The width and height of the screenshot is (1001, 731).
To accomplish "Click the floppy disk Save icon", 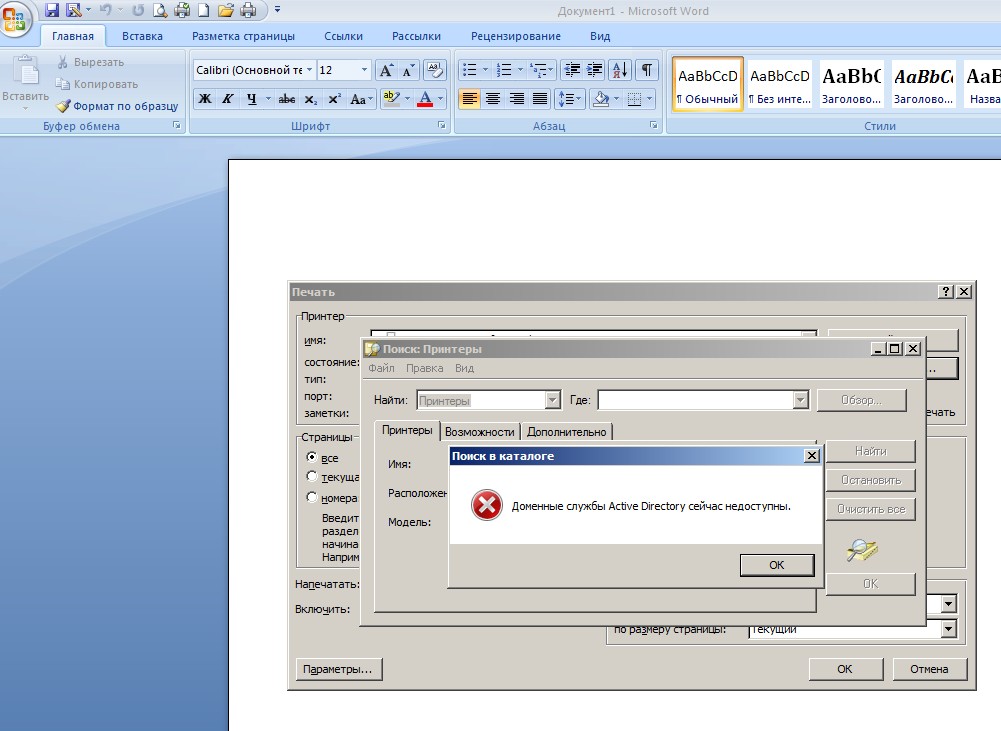I will [52, 10].
